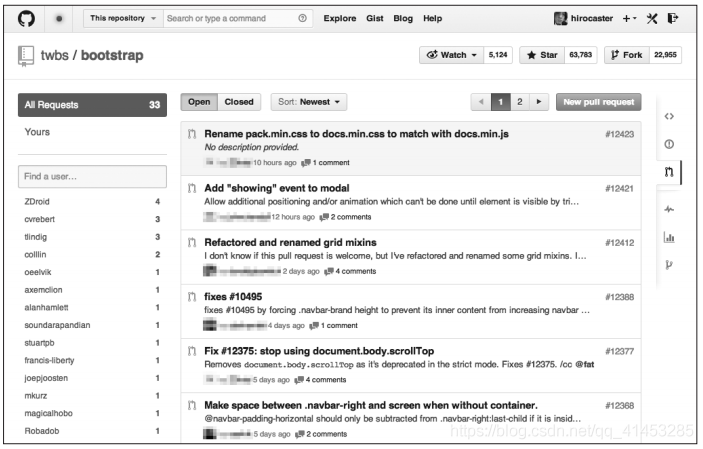Screen dimensions: 703x449
Task: Click pull request icon beside Refactored grid mixins
Action: pyautogui.click(x=192, y=243)
